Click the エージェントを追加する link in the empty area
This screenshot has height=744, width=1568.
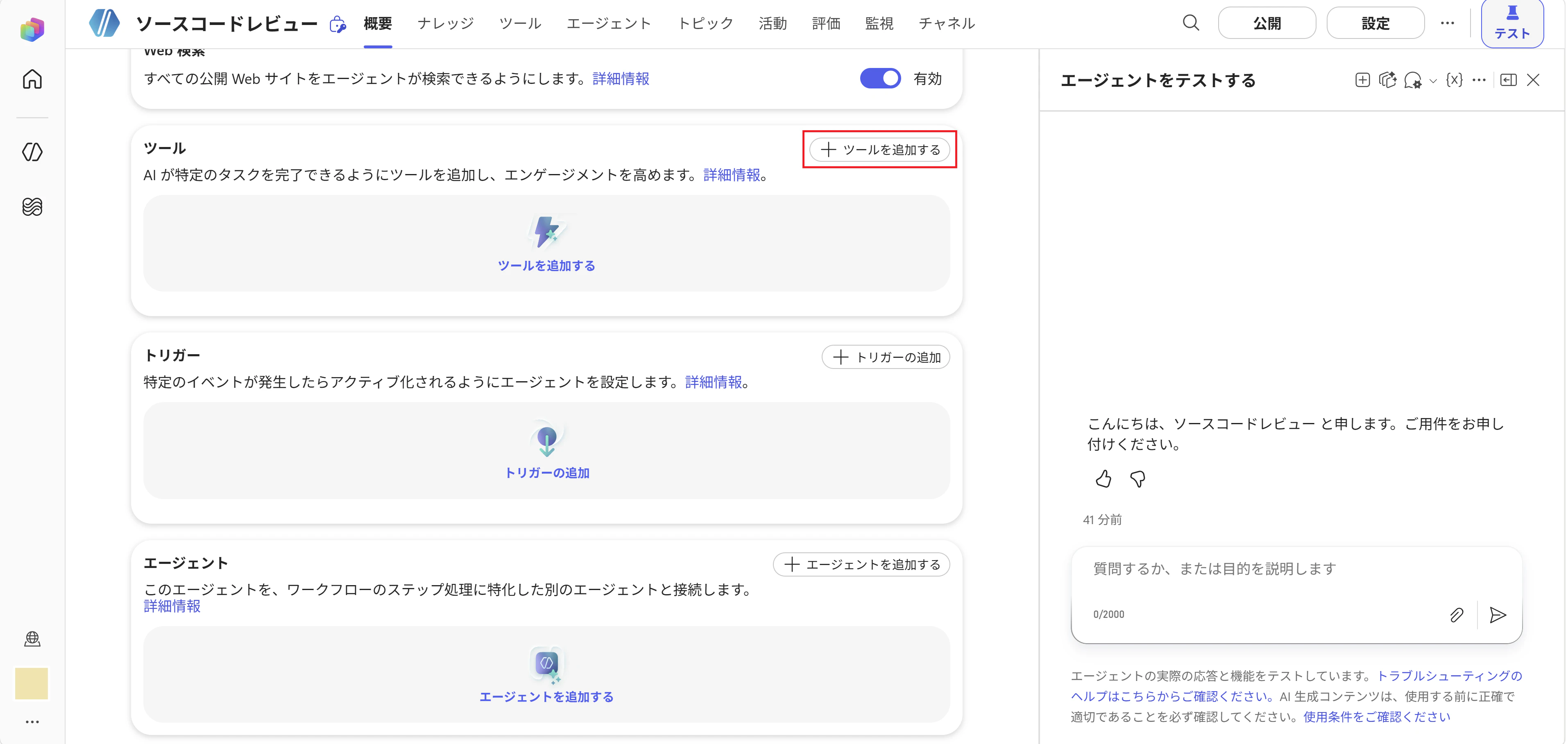pyautogui.click(x=546, y=697)
